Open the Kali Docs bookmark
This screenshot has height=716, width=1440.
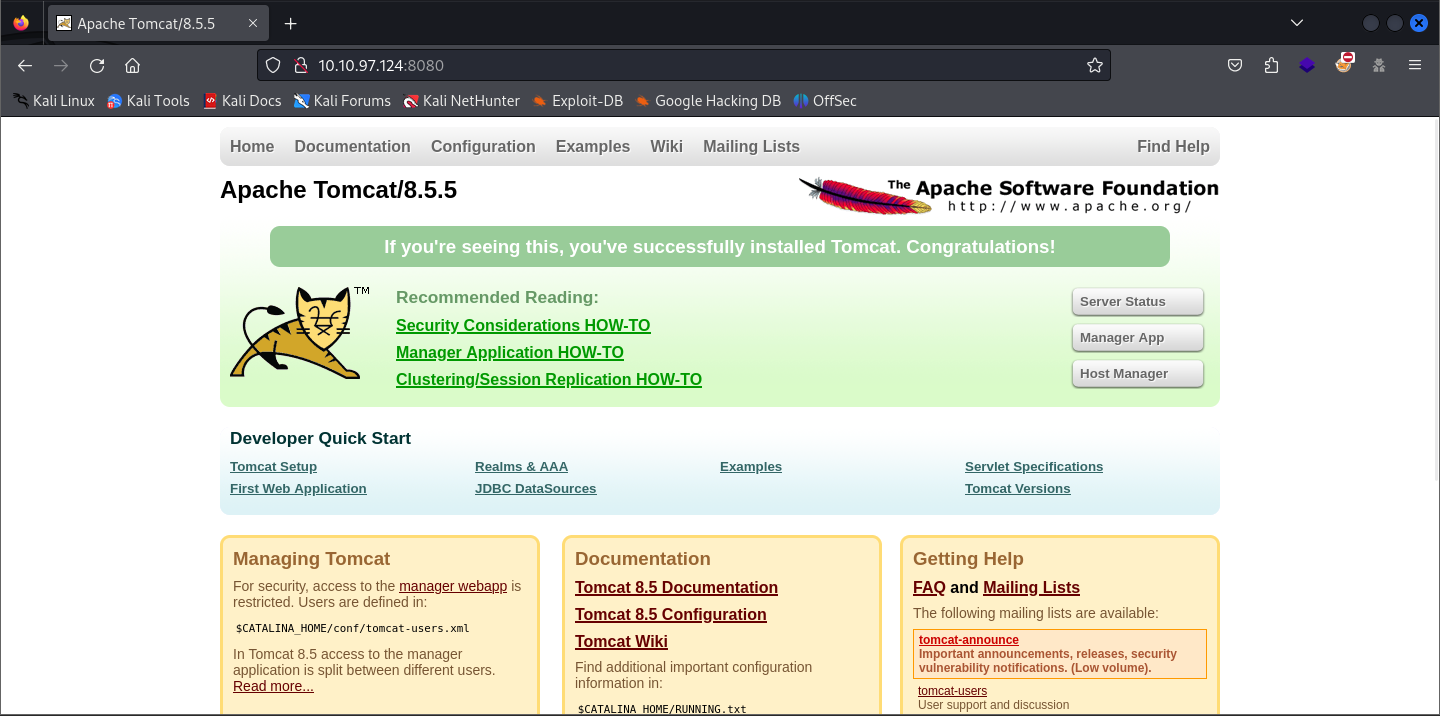[242, 100]
